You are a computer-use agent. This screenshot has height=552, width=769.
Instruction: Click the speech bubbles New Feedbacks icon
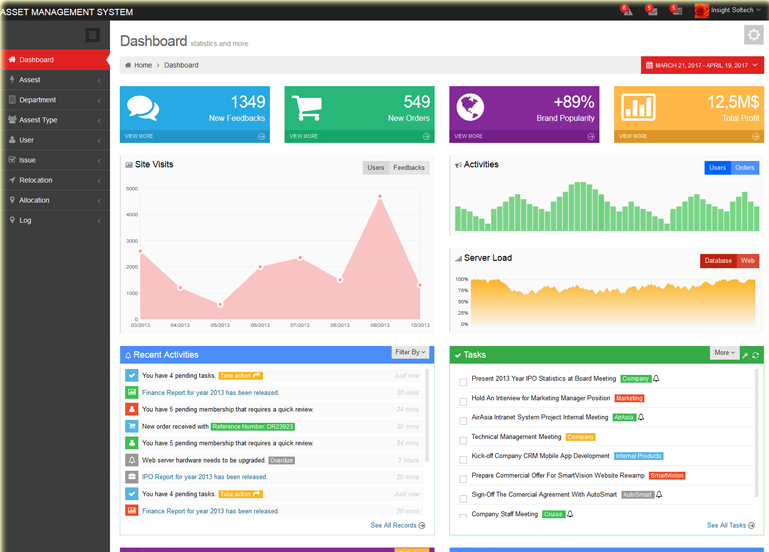(x=143, y=108)
